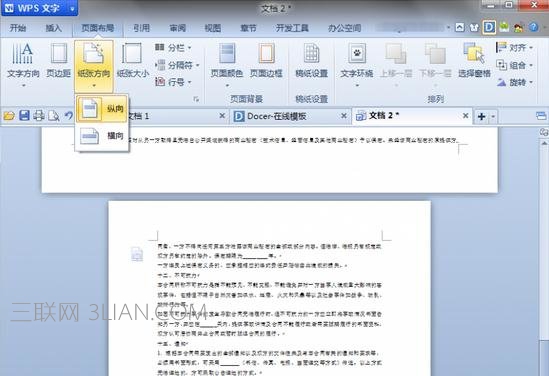Screen dimensions: 549x376
Task: Open the 文字环绕 text wrap tool
Action: [x=357, y=65]
